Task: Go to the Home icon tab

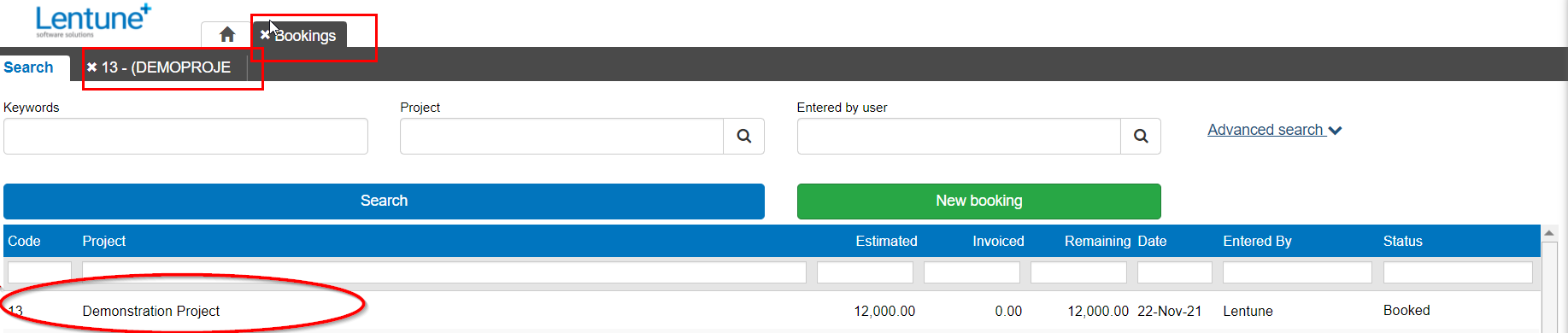Action: (227, 35)
